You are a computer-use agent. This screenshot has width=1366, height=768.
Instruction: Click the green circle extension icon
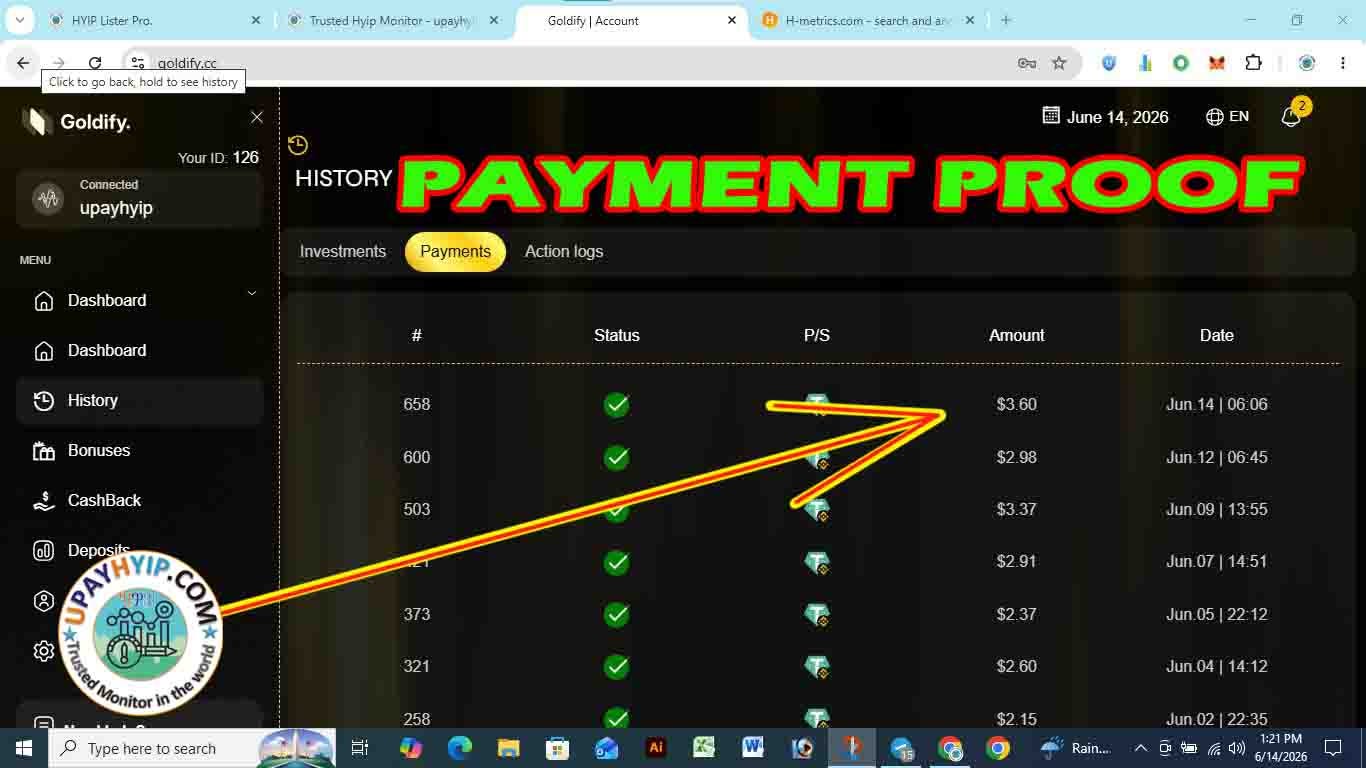[1181, 63]
